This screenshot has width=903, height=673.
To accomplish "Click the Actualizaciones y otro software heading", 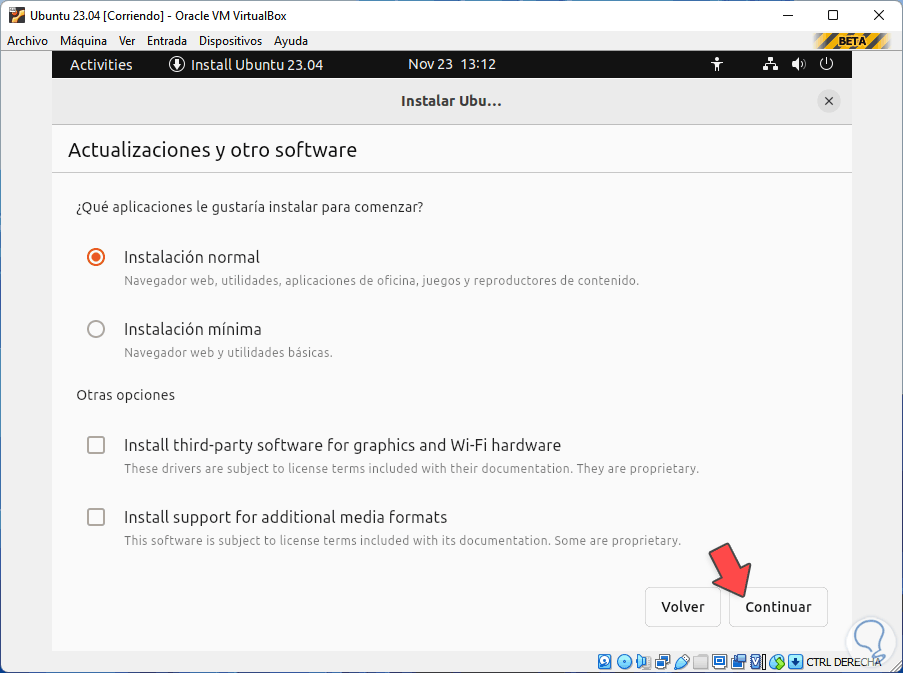I will click(x=213, y=150).
